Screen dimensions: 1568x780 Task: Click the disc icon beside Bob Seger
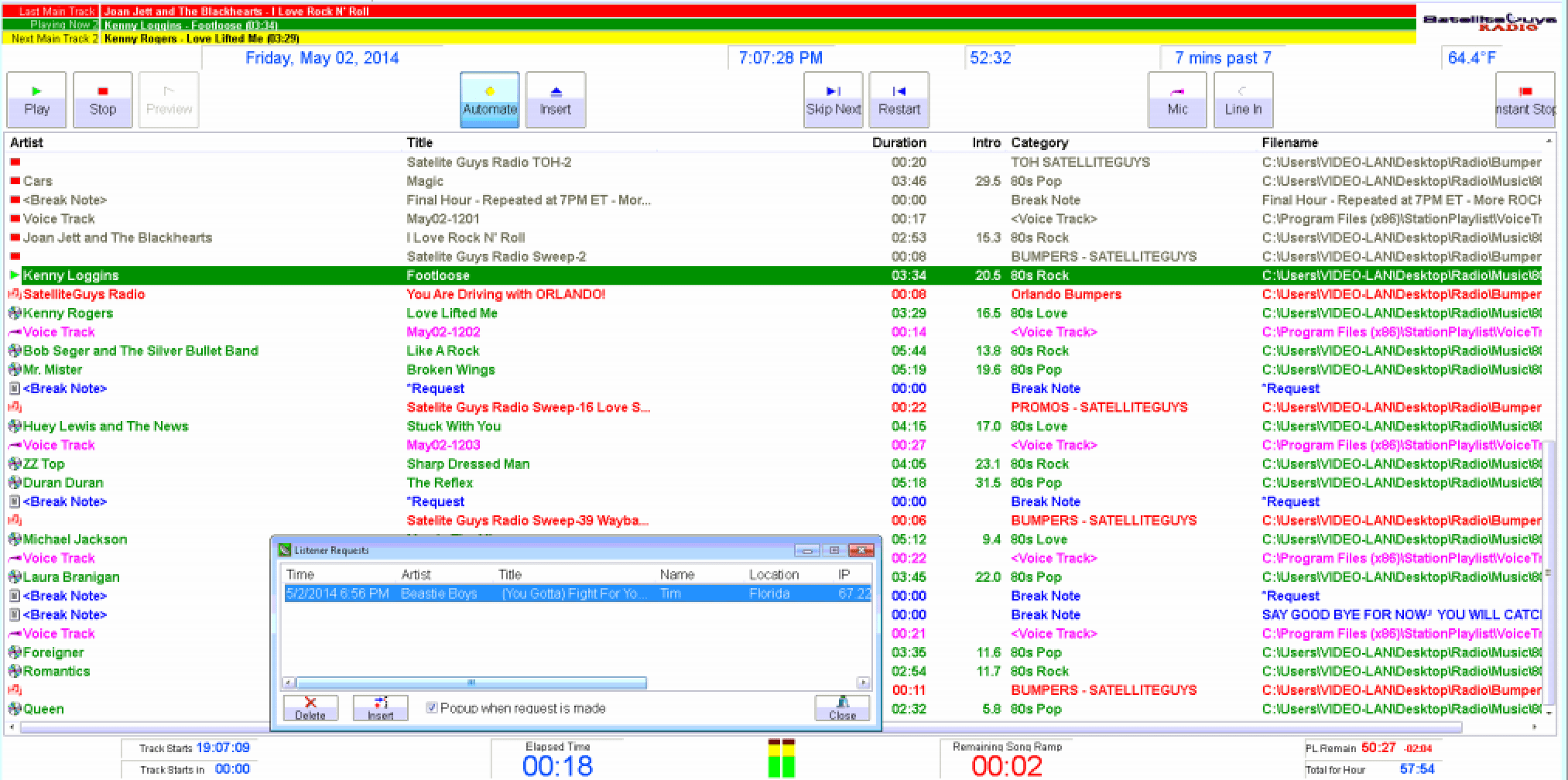point(14,351)
